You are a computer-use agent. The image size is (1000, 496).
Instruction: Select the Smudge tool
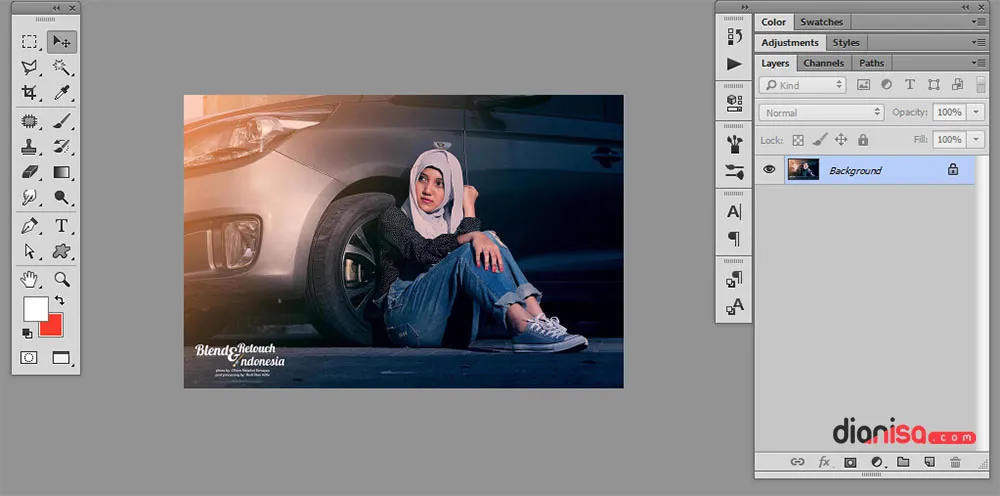[29, 198]
